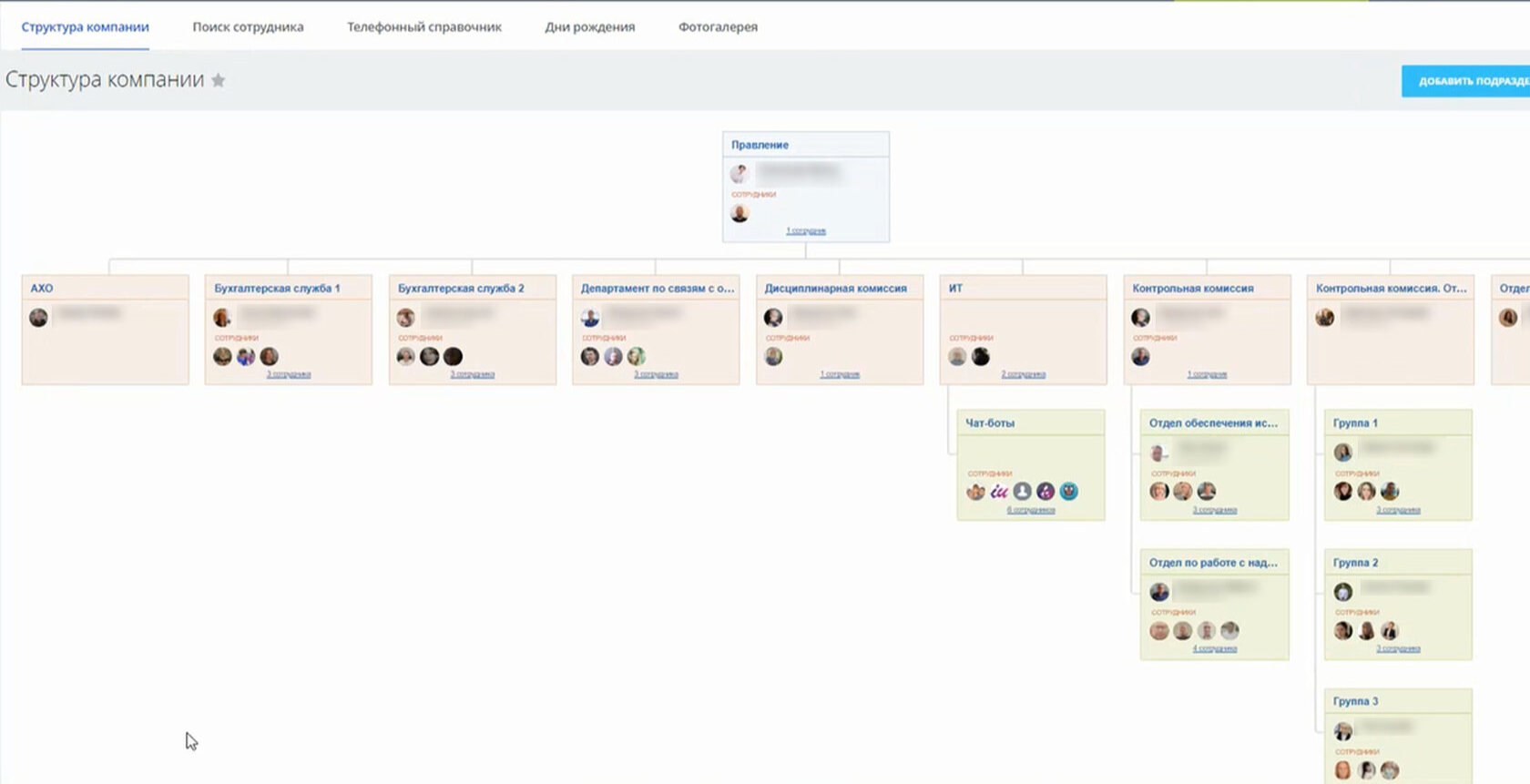Open Бухгалтерская служба 1 department title
The height and width of the screenshot is (784, 1530).
click(x=277, y=288)
